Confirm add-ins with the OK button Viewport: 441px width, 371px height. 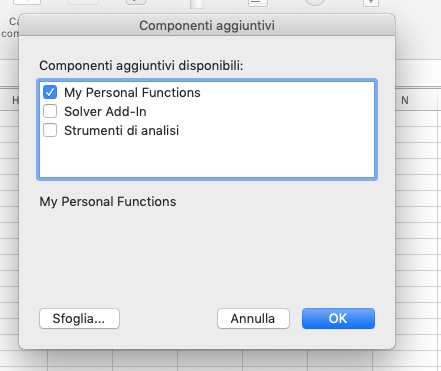coord(338,319)
